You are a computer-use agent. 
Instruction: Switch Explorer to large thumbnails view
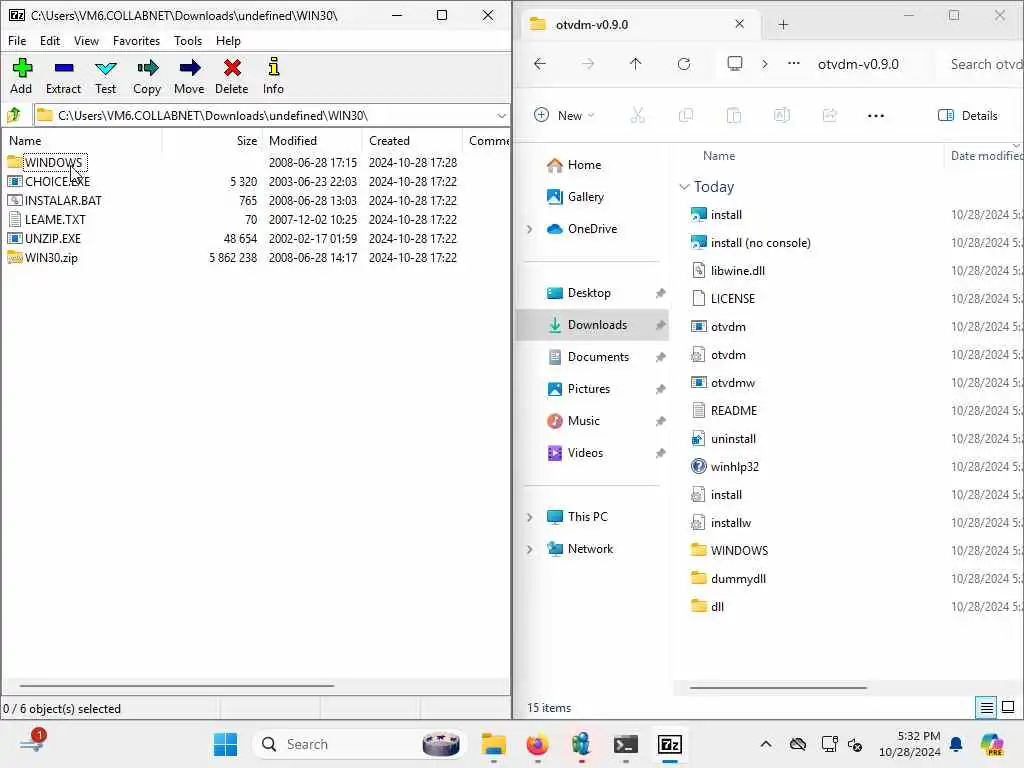point(1008,707)
